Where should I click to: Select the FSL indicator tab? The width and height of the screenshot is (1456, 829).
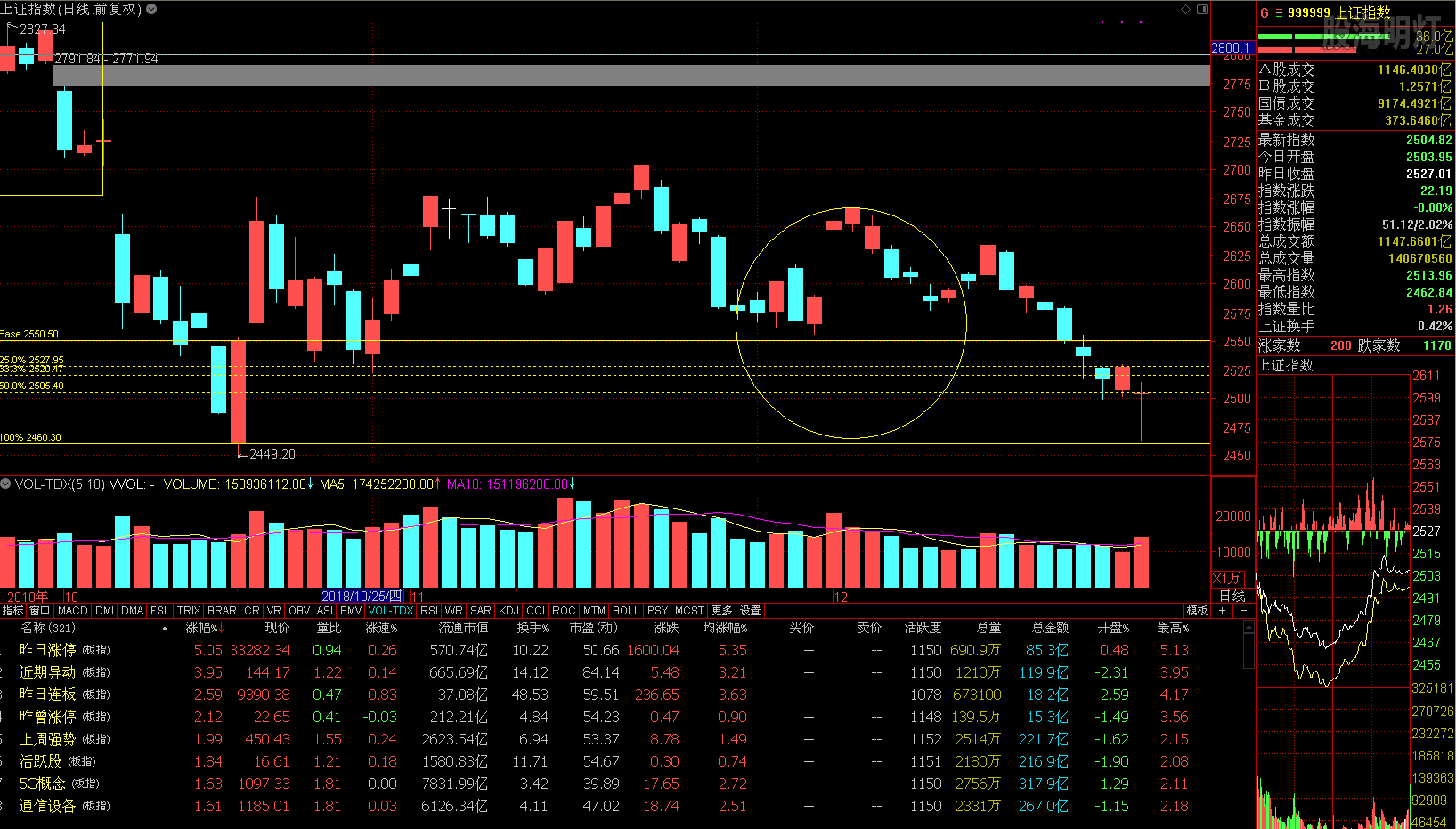point(160,611)
